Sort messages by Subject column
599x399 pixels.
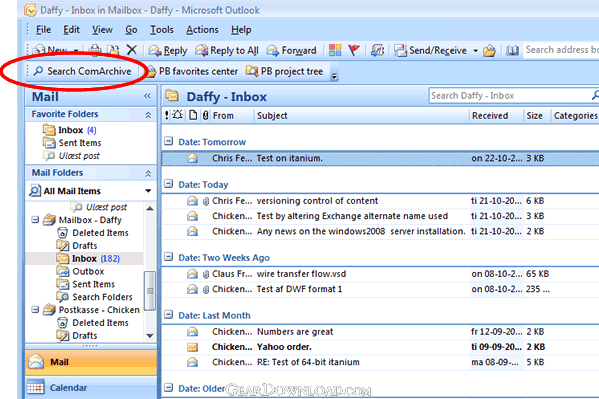click(361, 115)
